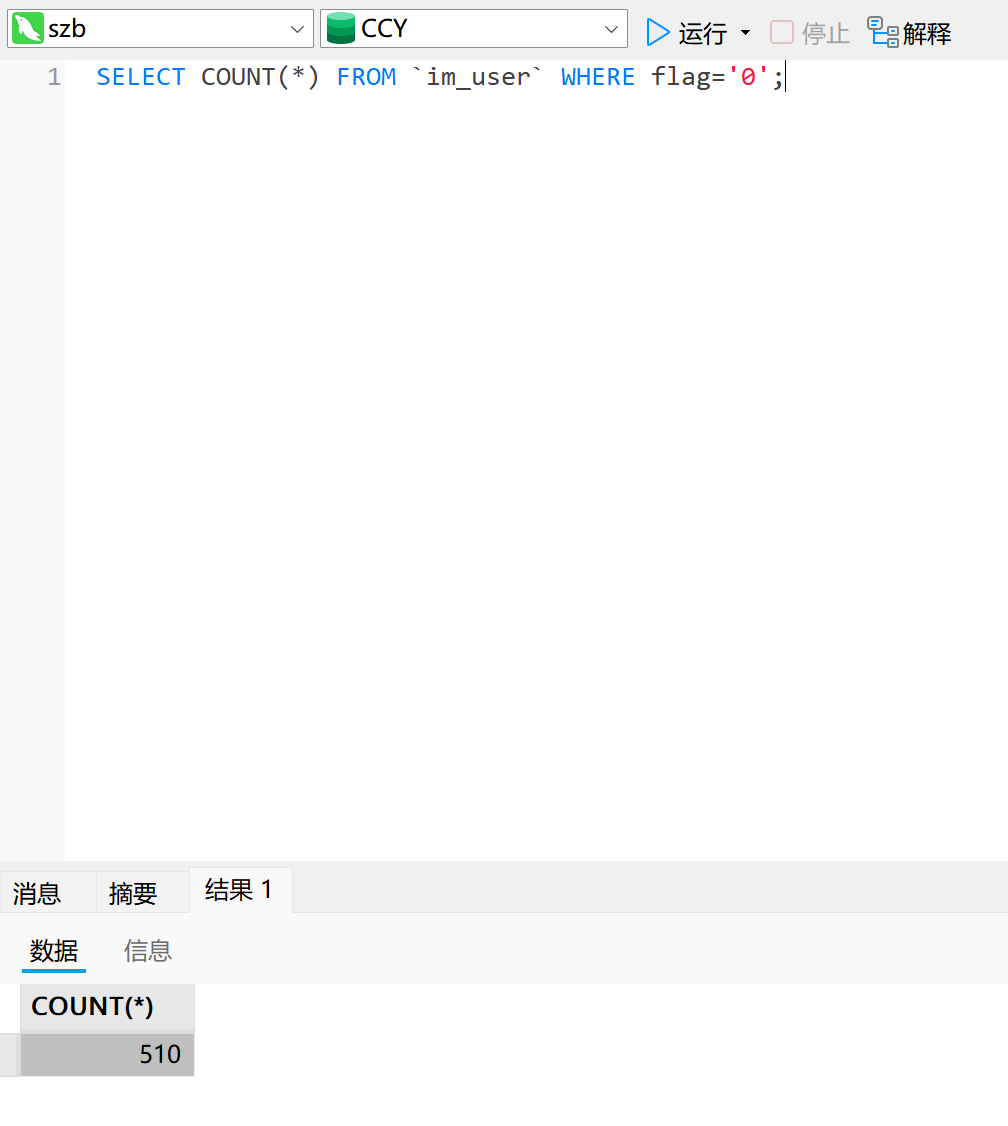Click the explain diagram icon before 解释 label
The width and height of the screenshot is (1008, 1126).
coord(881,32)
